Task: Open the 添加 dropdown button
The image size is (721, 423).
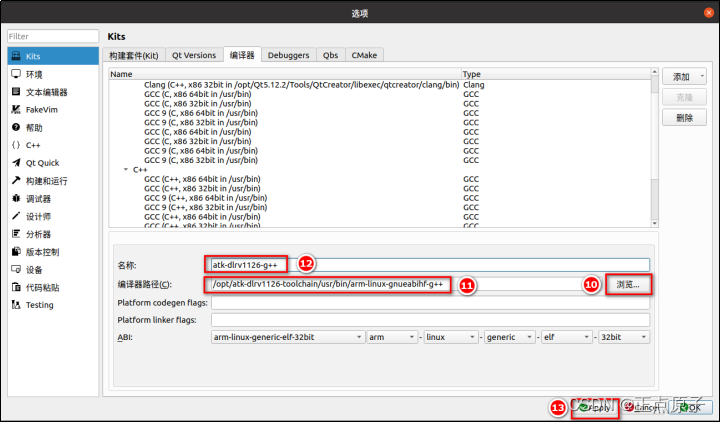Action: point(684,77)
